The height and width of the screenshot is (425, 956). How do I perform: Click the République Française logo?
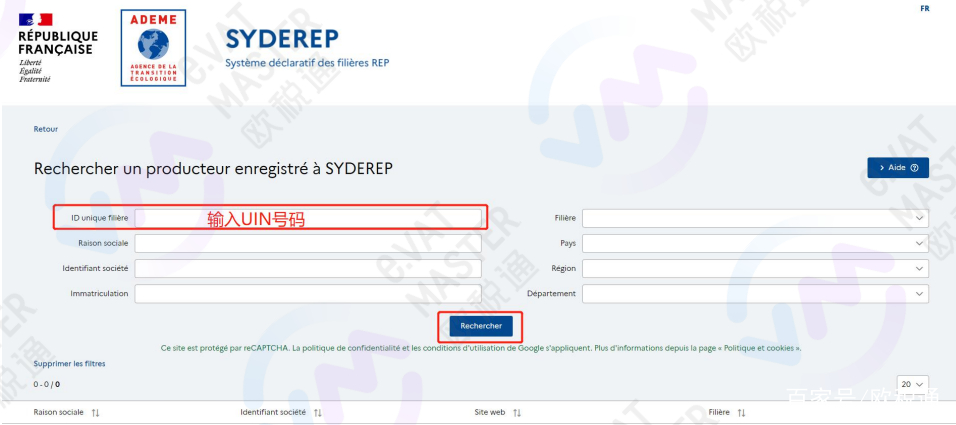pos(57,48)
